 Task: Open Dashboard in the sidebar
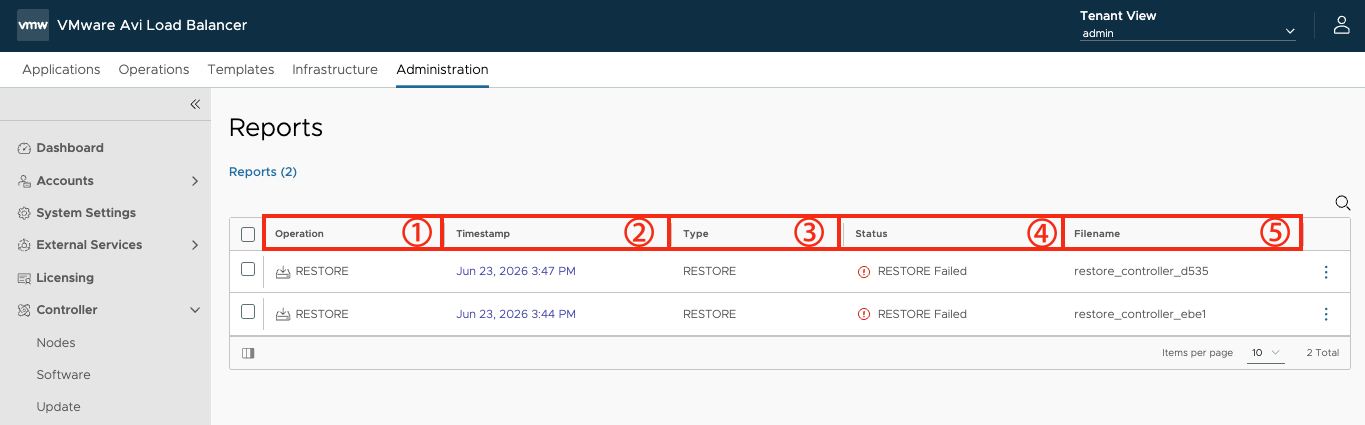[x=70, y=148]
